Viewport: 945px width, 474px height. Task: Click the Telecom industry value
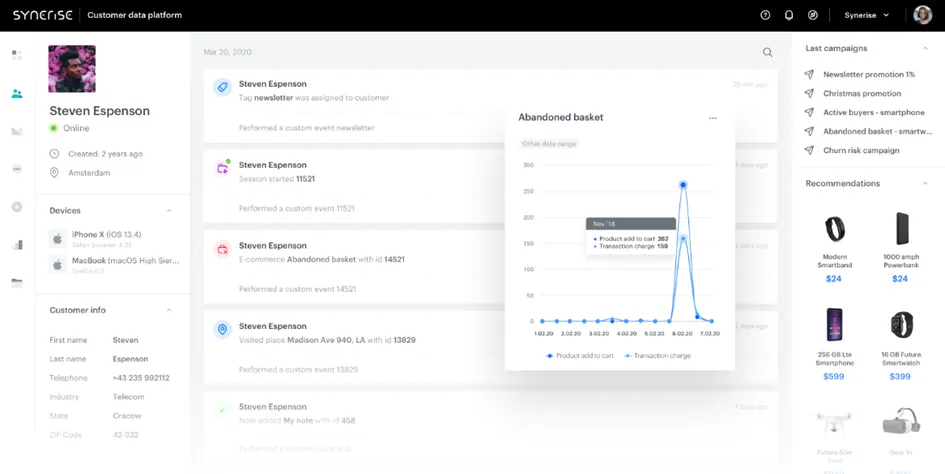pos(128,397)
